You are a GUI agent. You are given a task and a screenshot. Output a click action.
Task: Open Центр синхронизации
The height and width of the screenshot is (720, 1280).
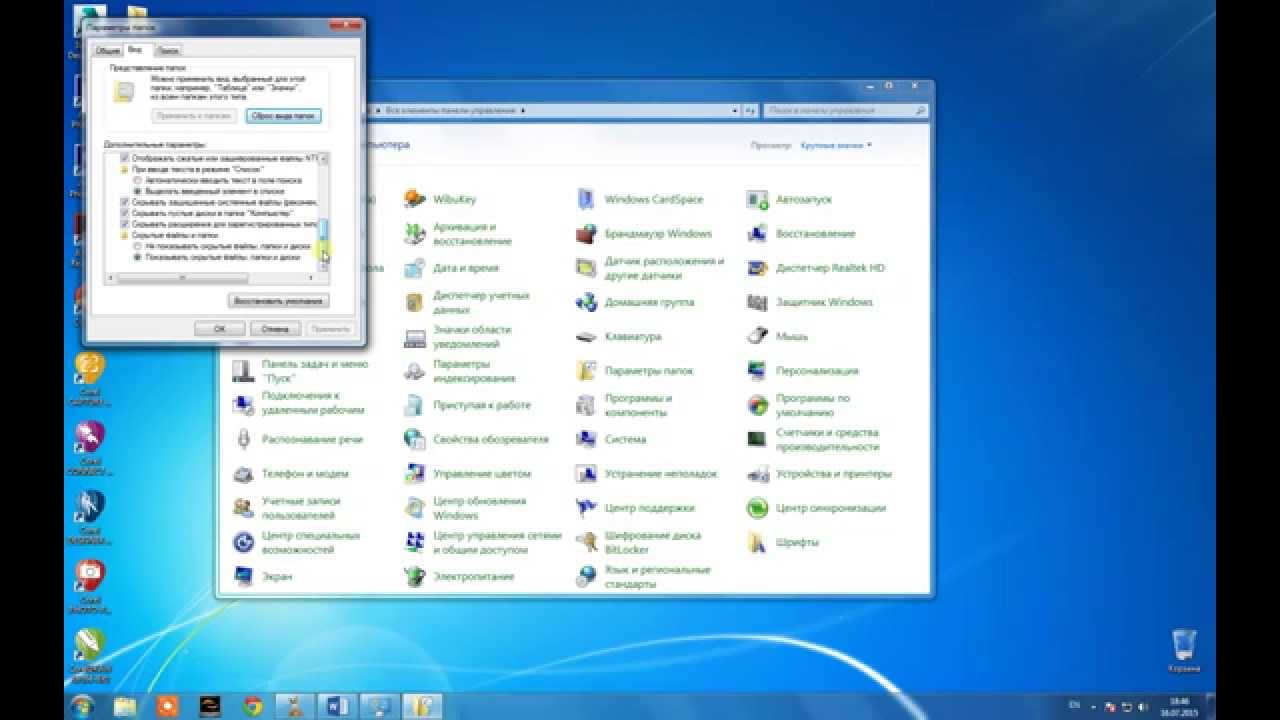(817, 508)
